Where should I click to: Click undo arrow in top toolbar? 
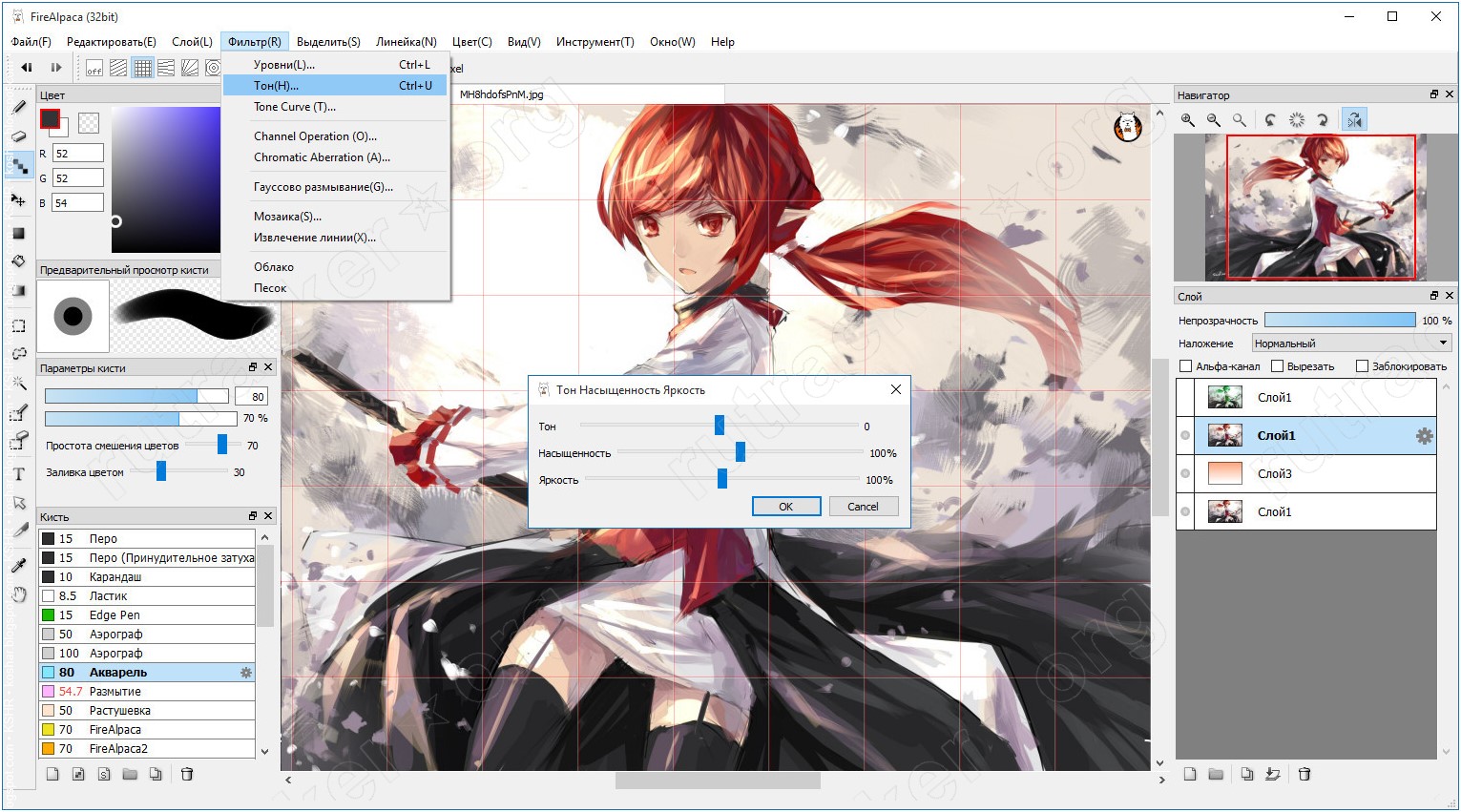pyautogui.click(x=27, y=68)
